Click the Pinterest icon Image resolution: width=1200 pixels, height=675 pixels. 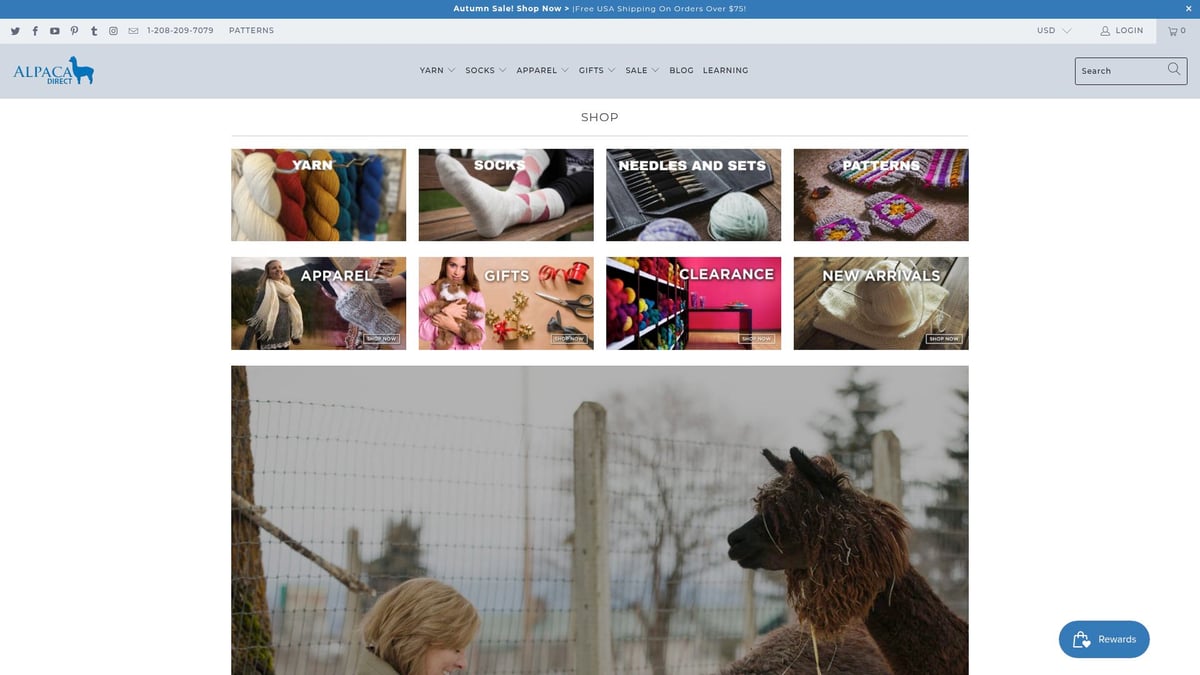[x=74, y=31]
